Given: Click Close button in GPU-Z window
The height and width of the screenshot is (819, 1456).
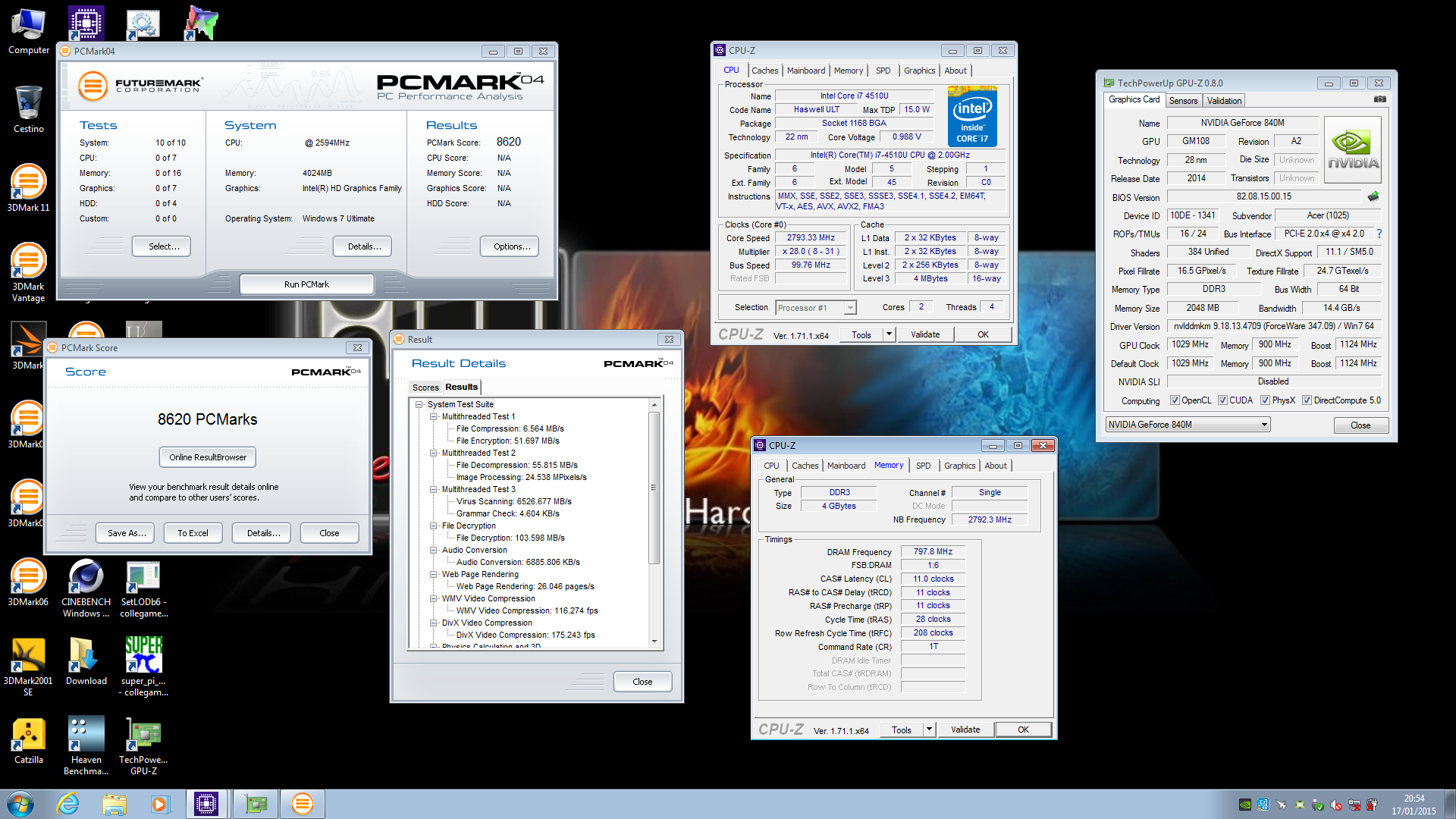Looking at the screenshot, I should tap(1360, 425).
